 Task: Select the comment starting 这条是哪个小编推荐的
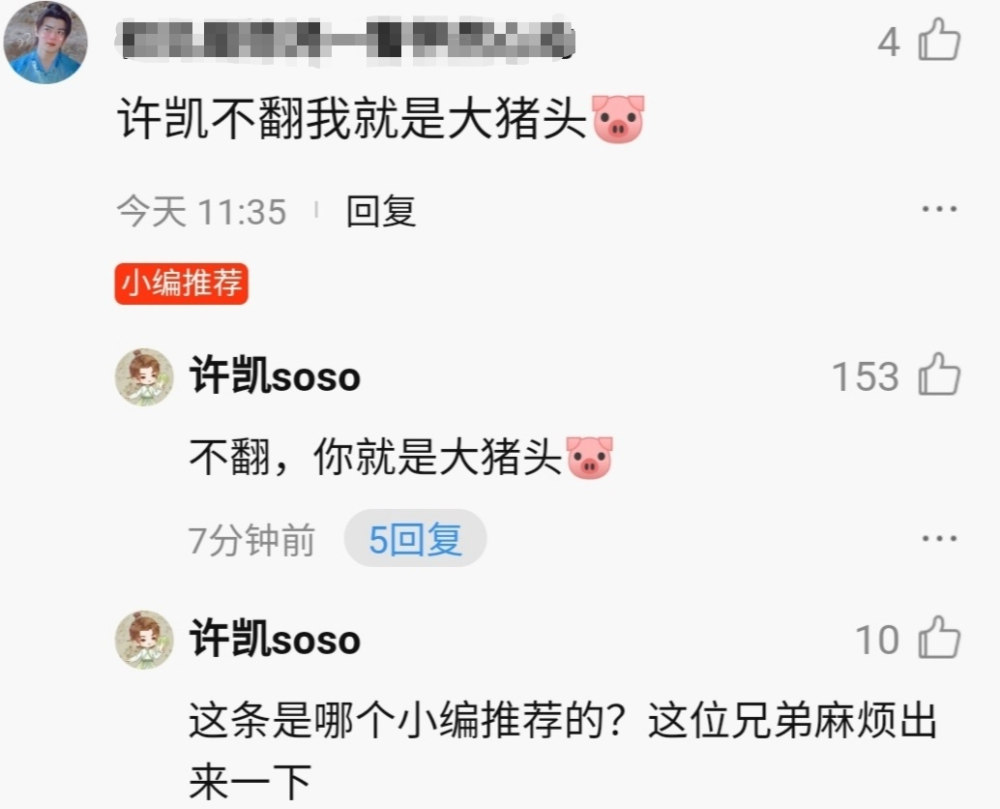click(x=562, y=751)
